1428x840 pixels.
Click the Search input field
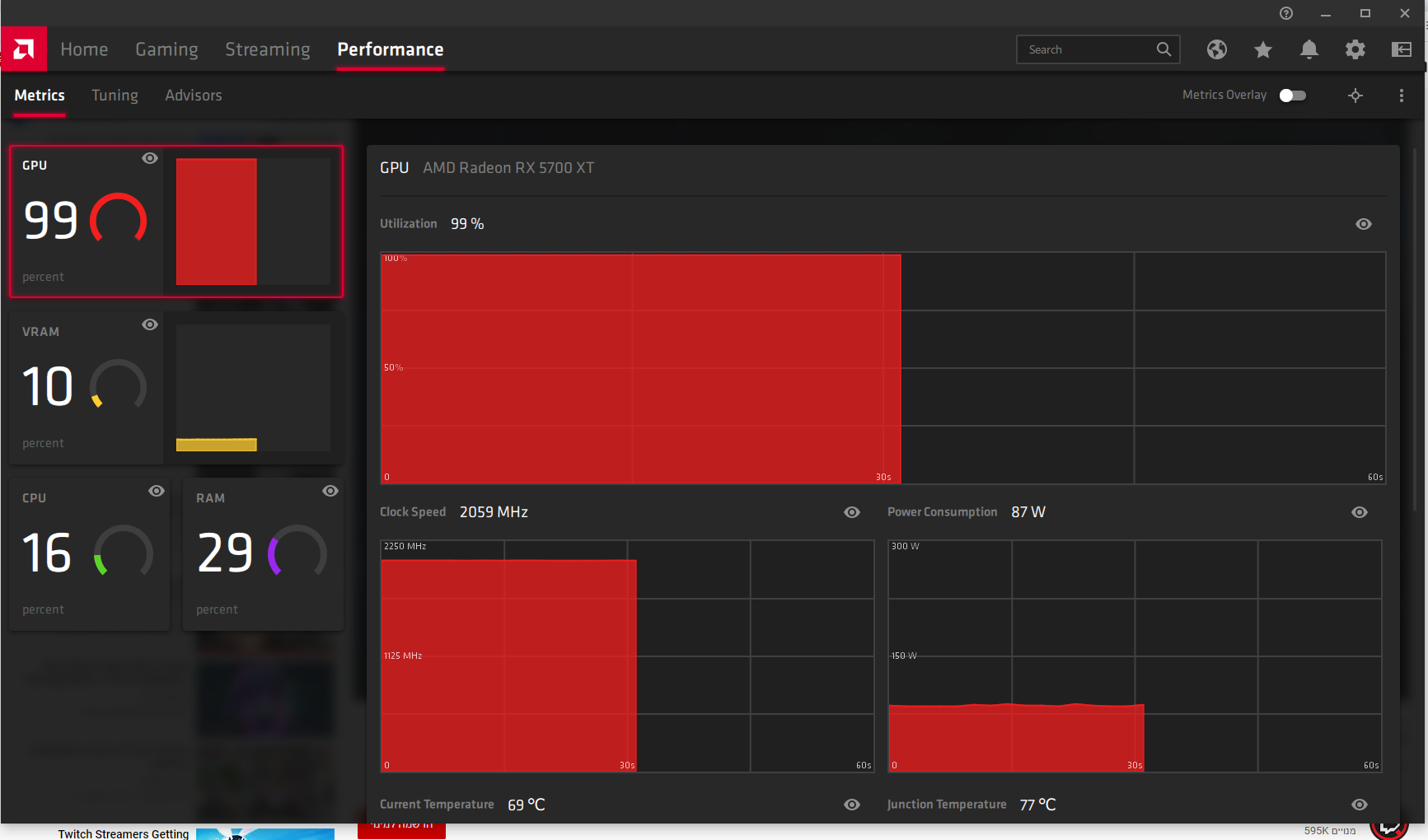[x=1086, y=49]
